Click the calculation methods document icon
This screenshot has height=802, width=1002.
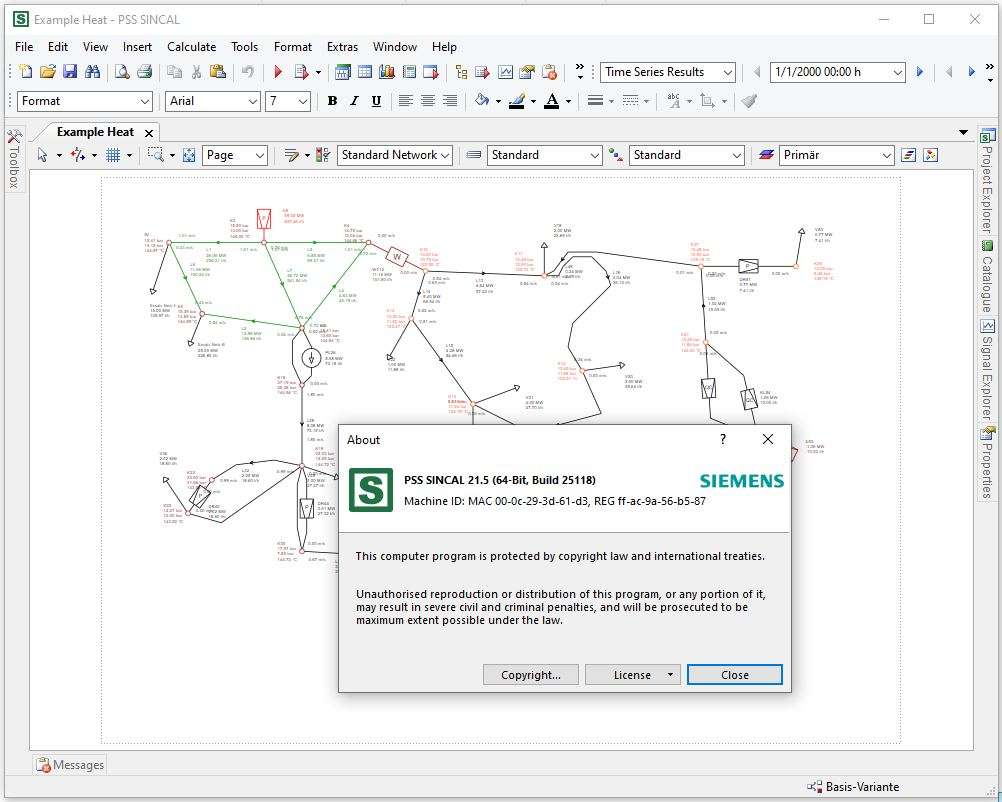click(x=301, y=72)
